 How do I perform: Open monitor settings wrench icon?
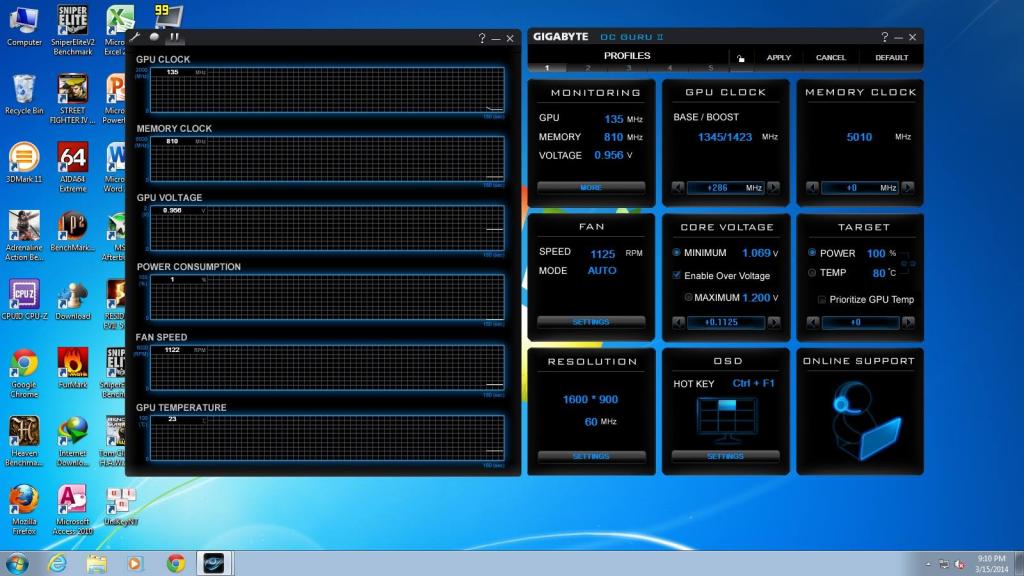point(135,37)
